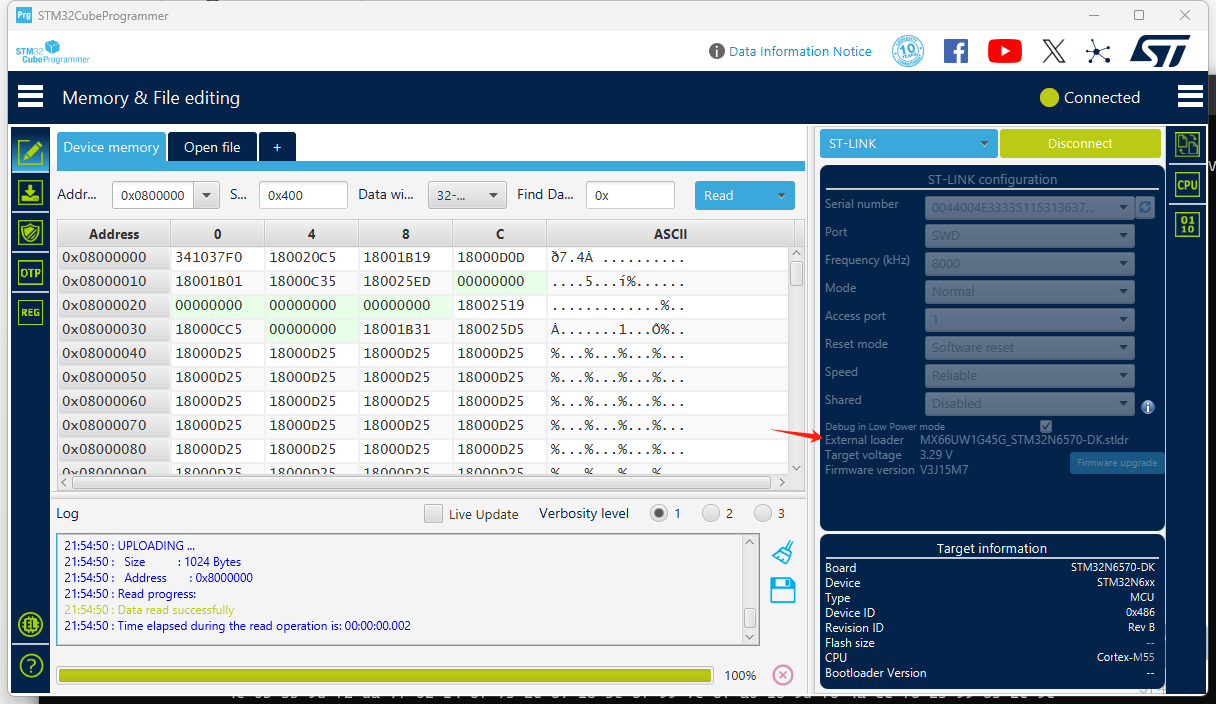Open the X social icon
This screenshot has height=704, width=1216.
click(1053, 51)
